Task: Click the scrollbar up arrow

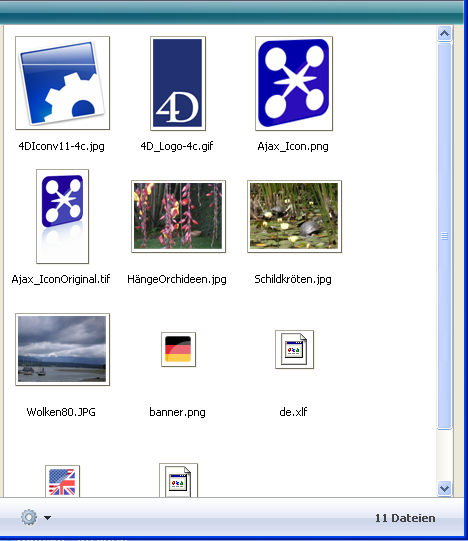Action: pyautogui.click(x=445, y=33)
